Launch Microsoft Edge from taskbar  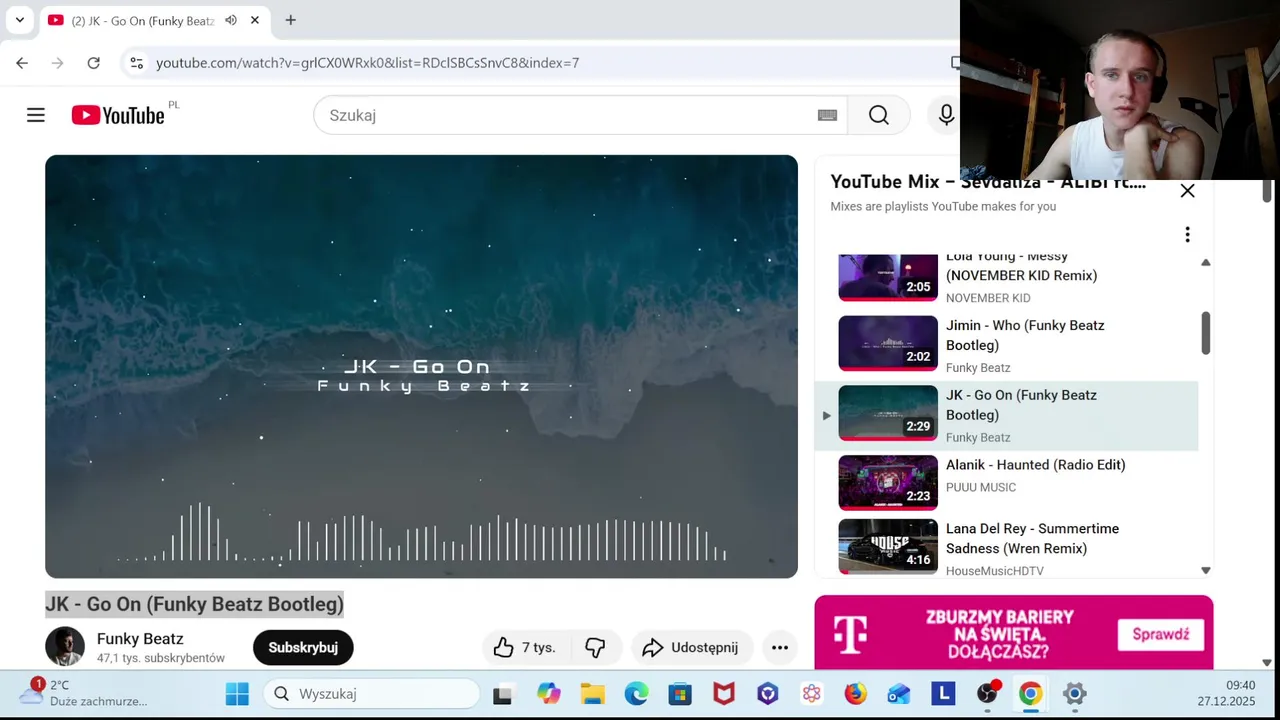pyautogui.click(x=636, y=694)
